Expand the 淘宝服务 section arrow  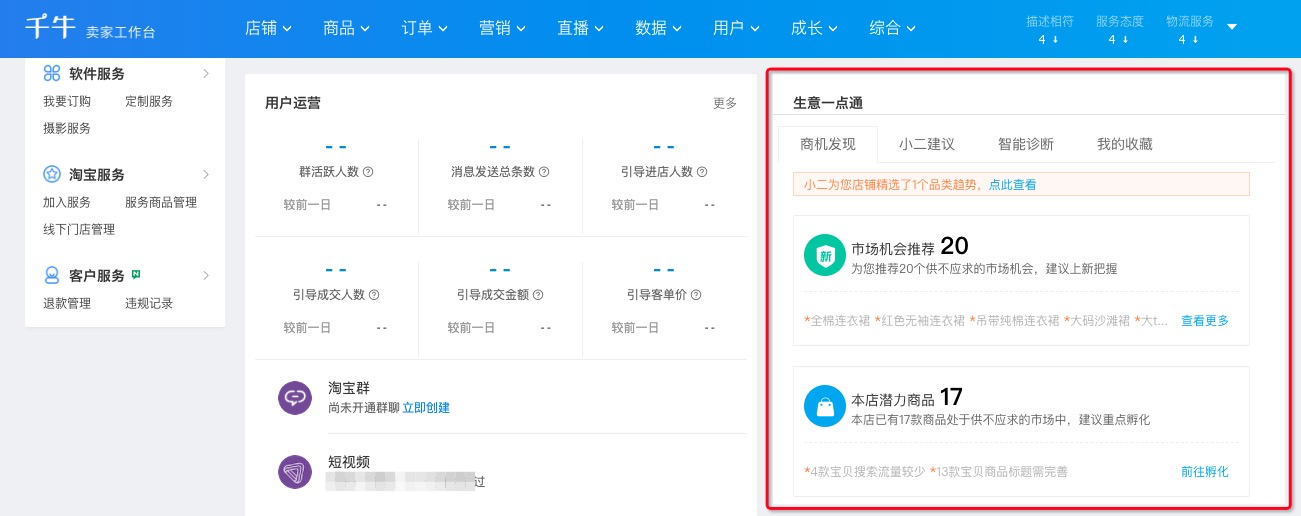tap(206, 174)
